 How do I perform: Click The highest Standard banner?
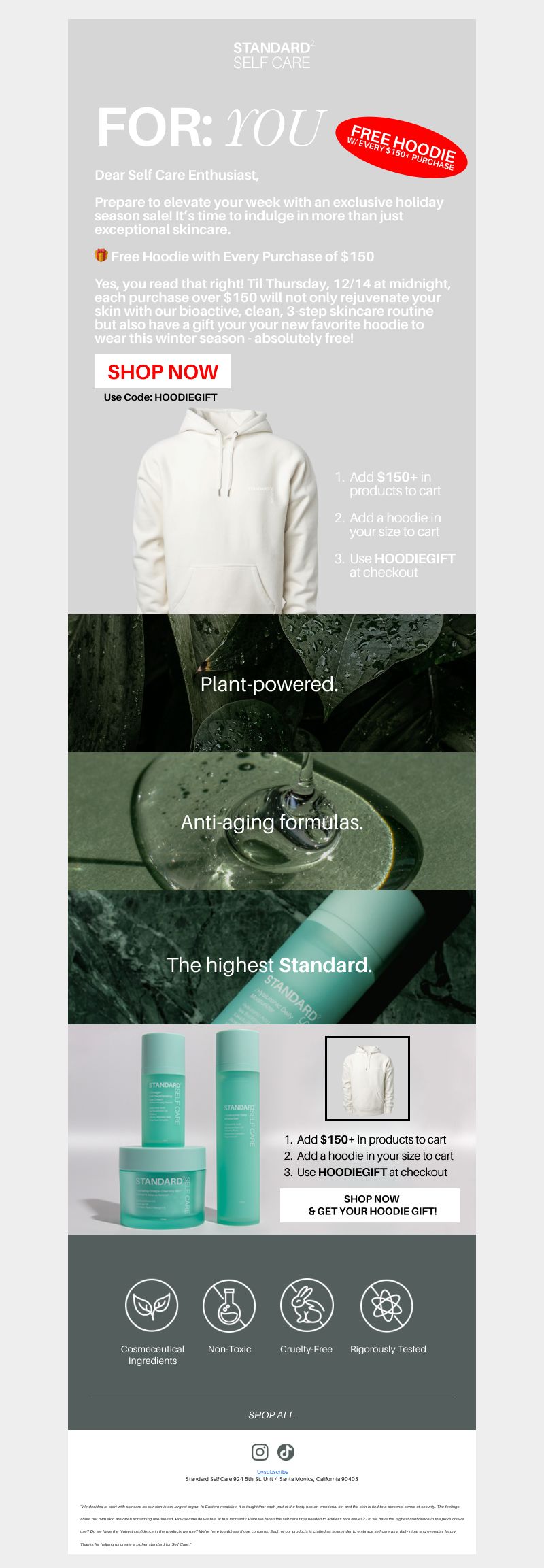pos(272,957)
